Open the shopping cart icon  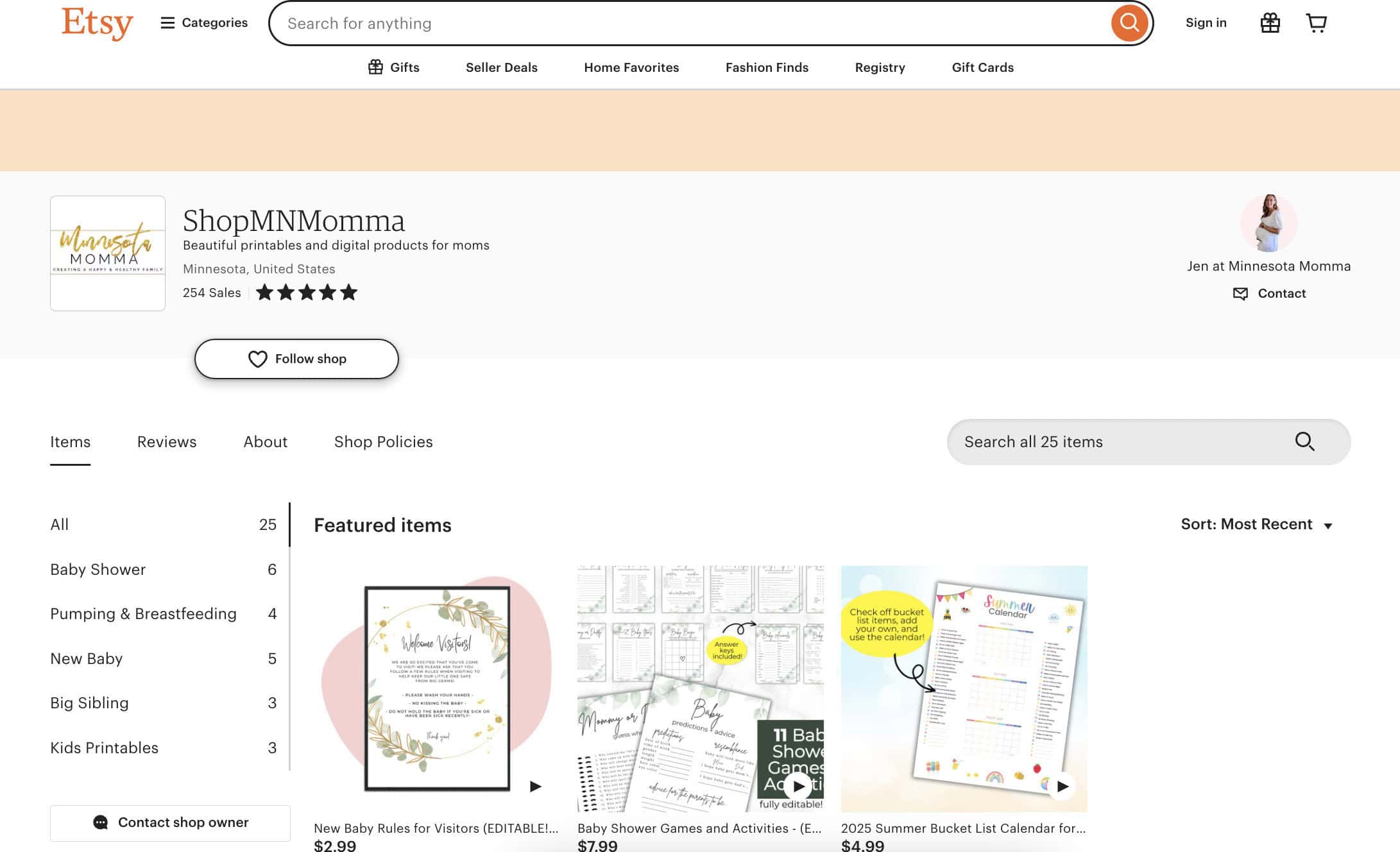coord(1316,23)
